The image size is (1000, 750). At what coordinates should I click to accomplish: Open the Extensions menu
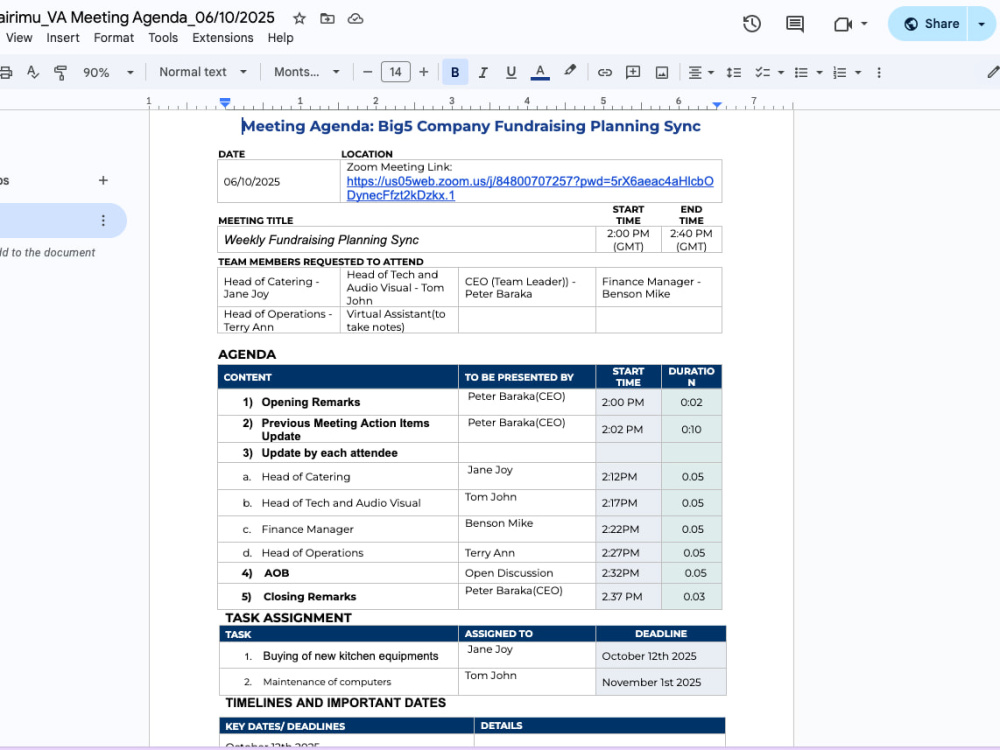coord(223,38)
